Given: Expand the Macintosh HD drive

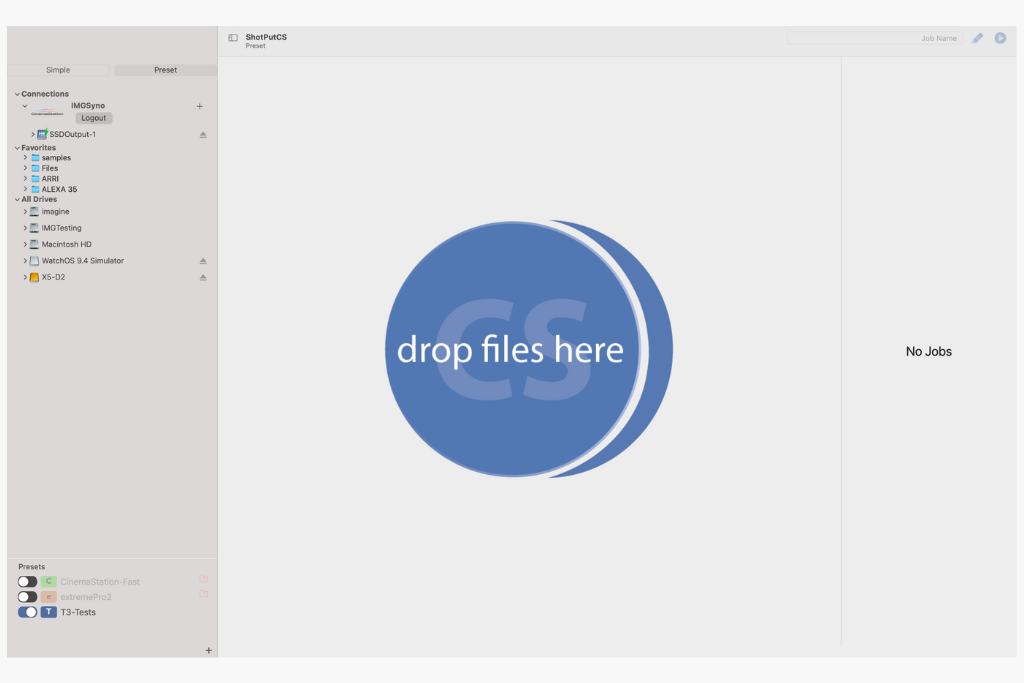Looking at the screenshot, I should click(x=25, y=244).
